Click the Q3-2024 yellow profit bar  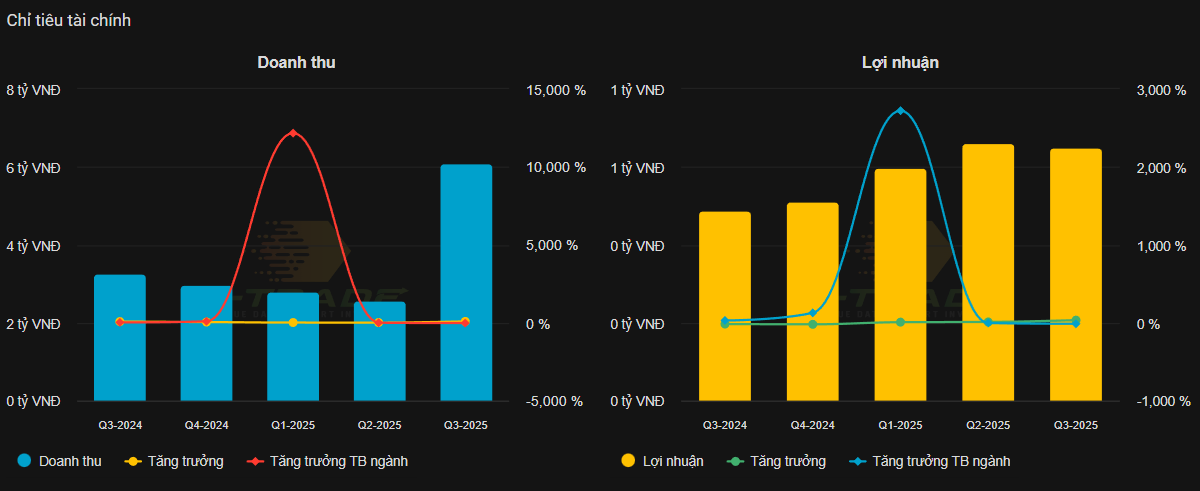click(725, 305)
